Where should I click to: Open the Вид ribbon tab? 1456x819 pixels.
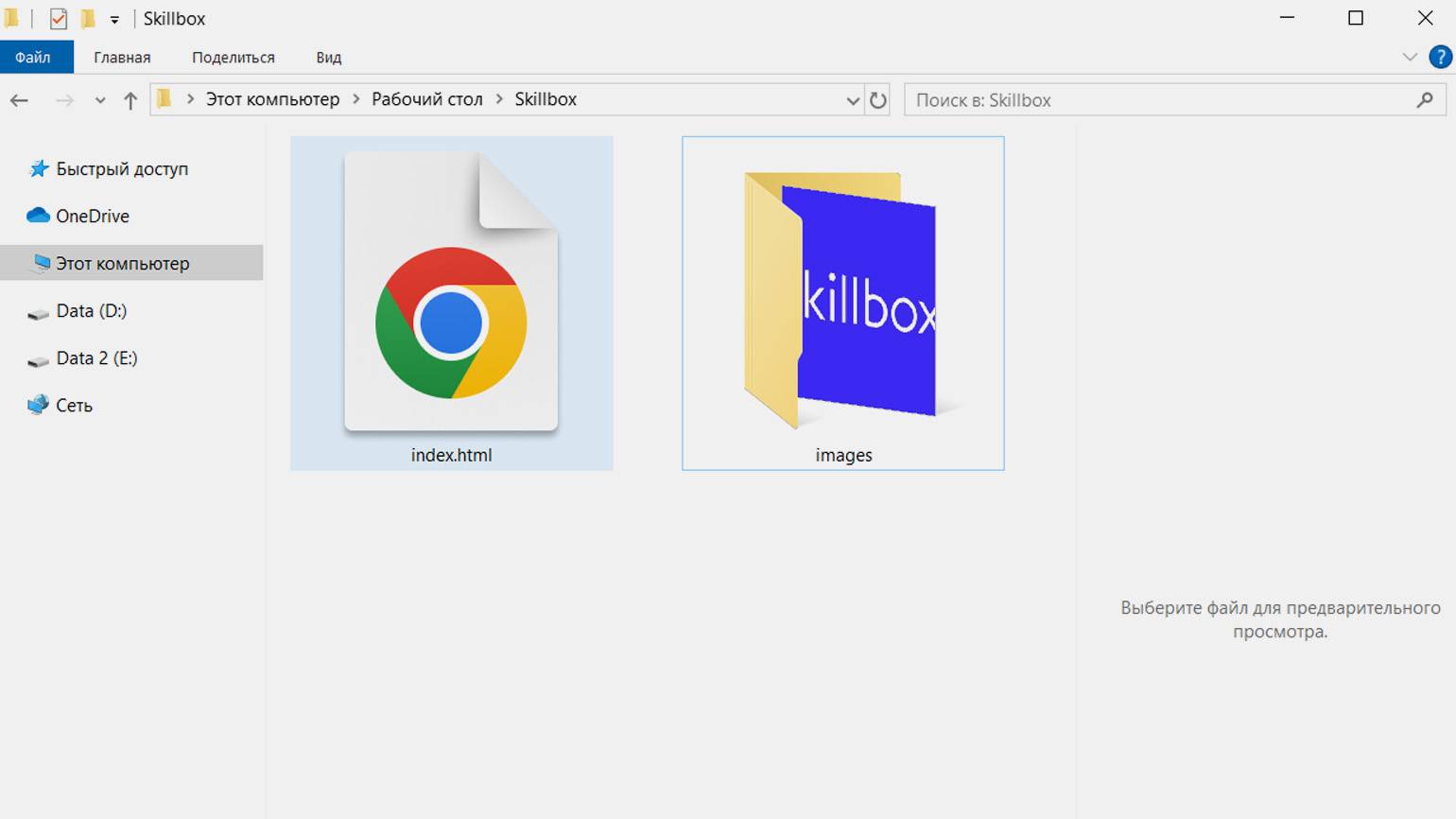point(329,57)
